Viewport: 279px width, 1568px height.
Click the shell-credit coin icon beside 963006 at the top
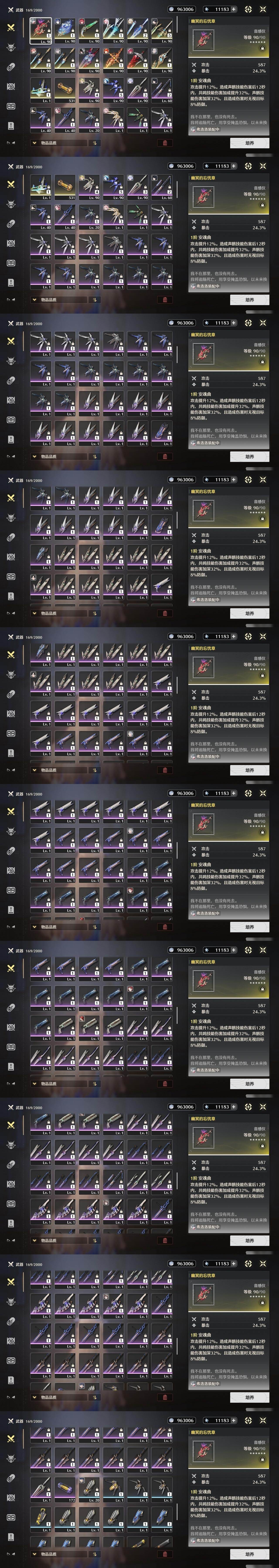171,9
